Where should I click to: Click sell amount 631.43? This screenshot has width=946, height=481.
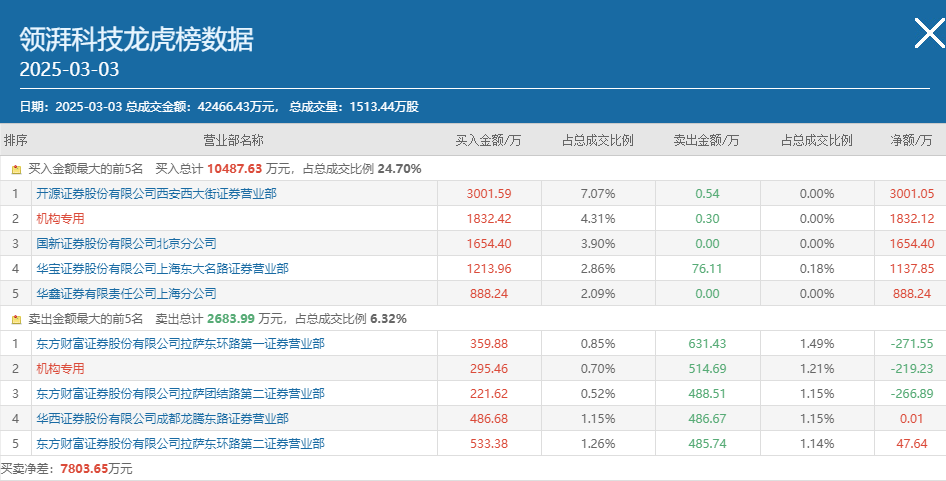pos(707,344)
